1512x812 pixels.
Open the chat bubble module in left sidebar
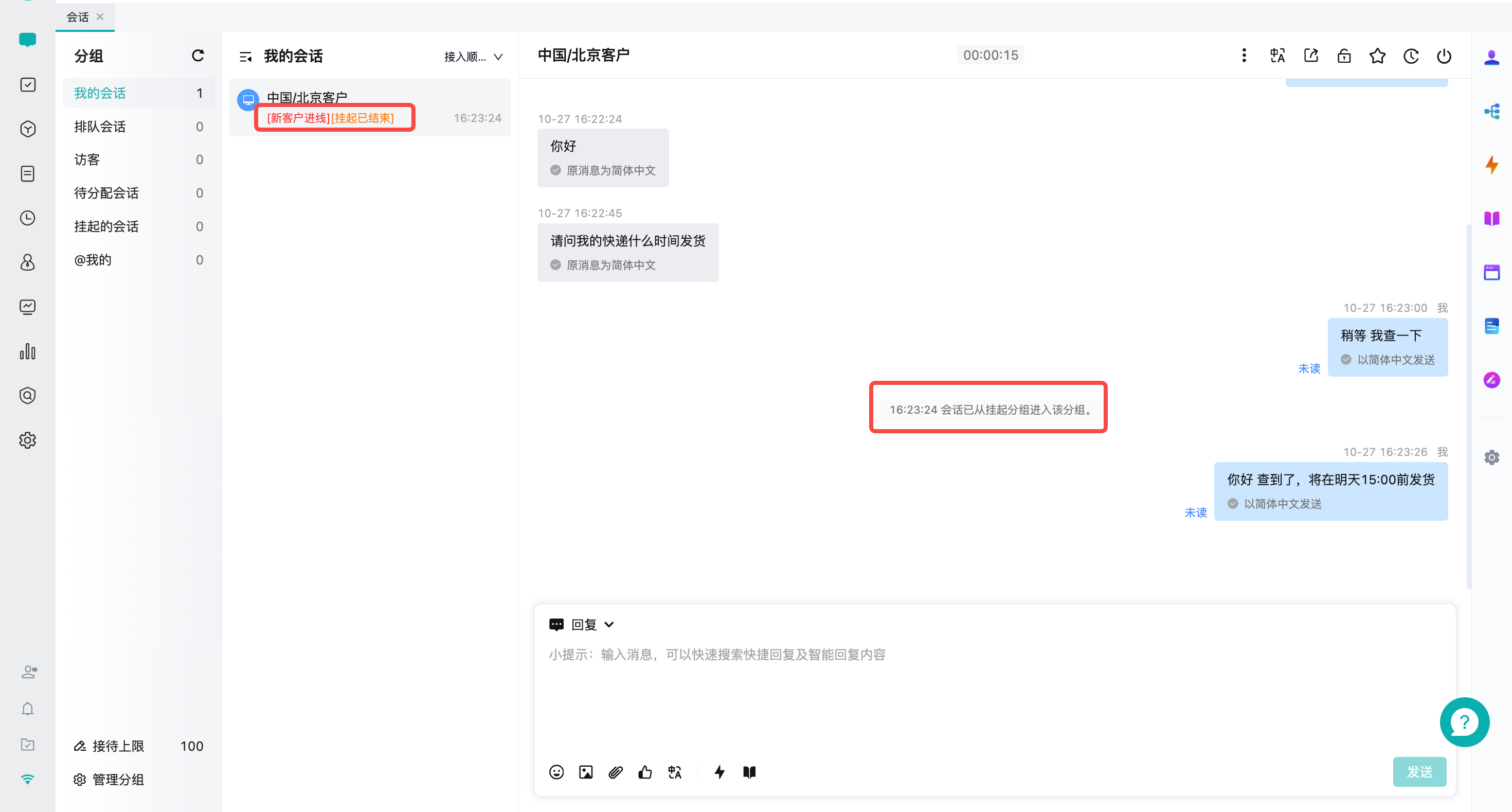(x=28, y=39)
